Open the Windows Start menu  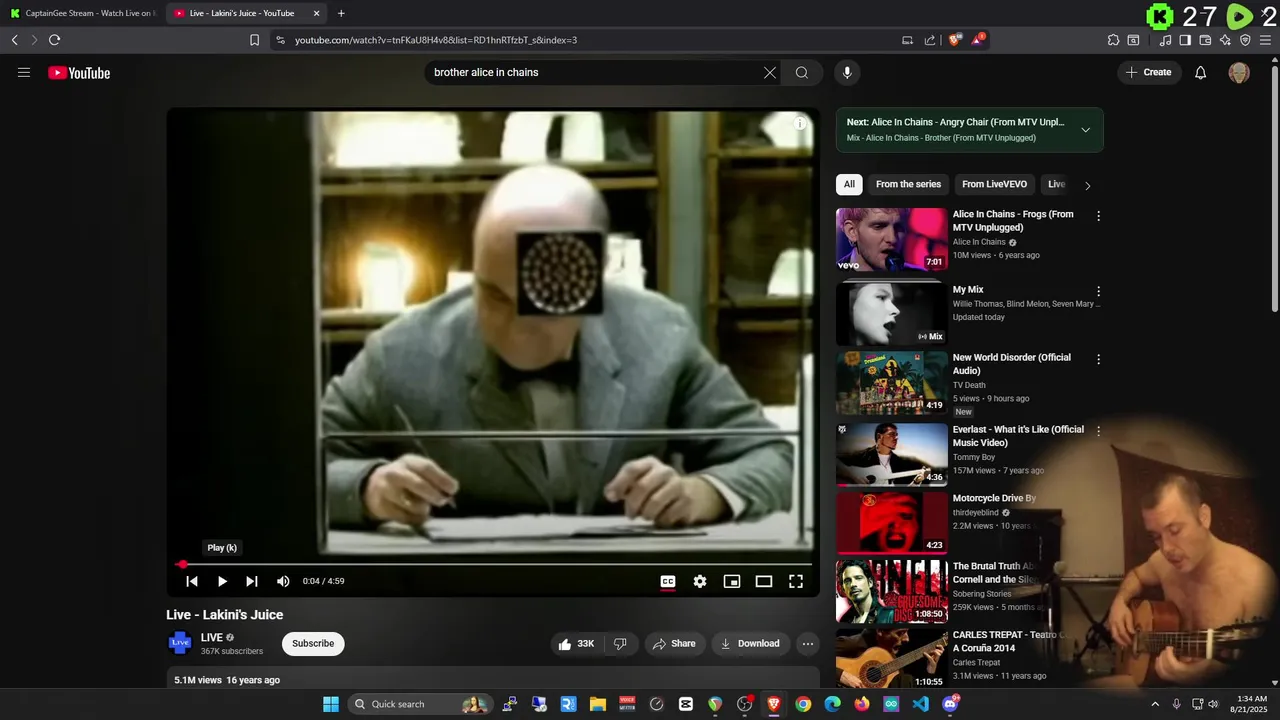331,704
